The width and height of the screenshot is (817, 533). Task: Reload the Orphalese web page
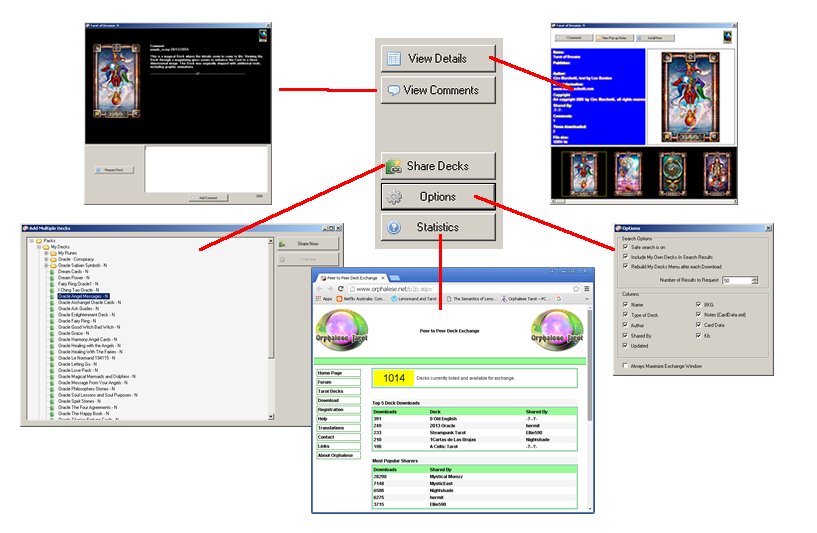click(x=341, y=289)
